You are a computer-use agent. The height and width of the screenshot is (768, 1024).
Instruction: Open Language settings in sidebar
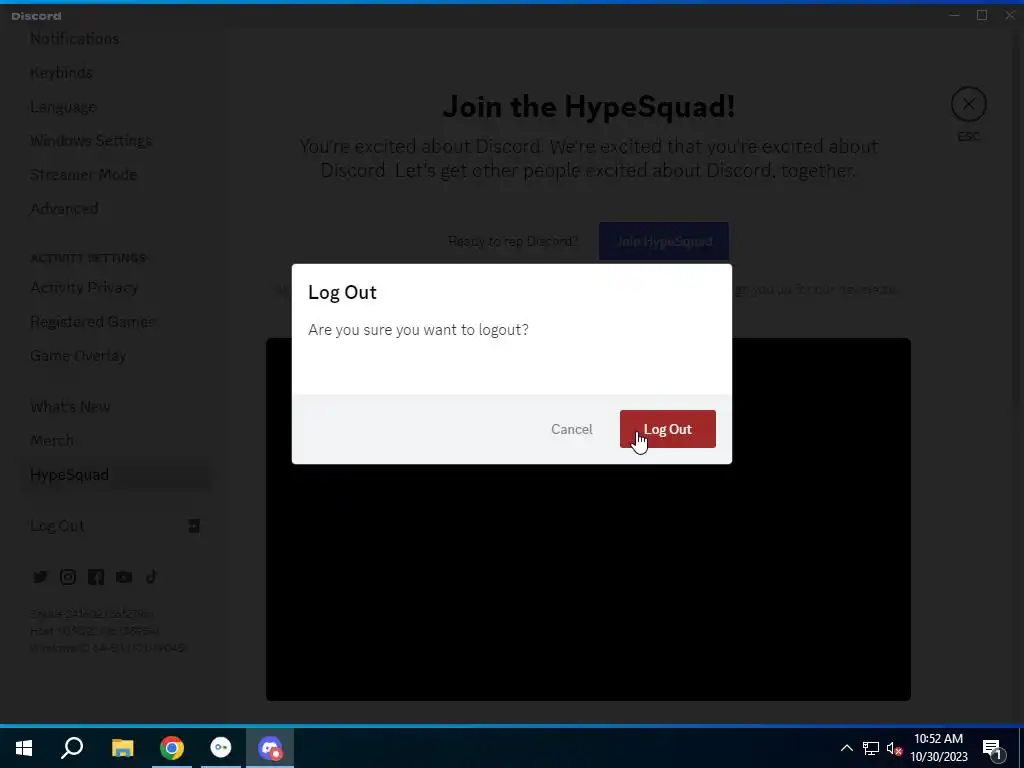[63, 106]
